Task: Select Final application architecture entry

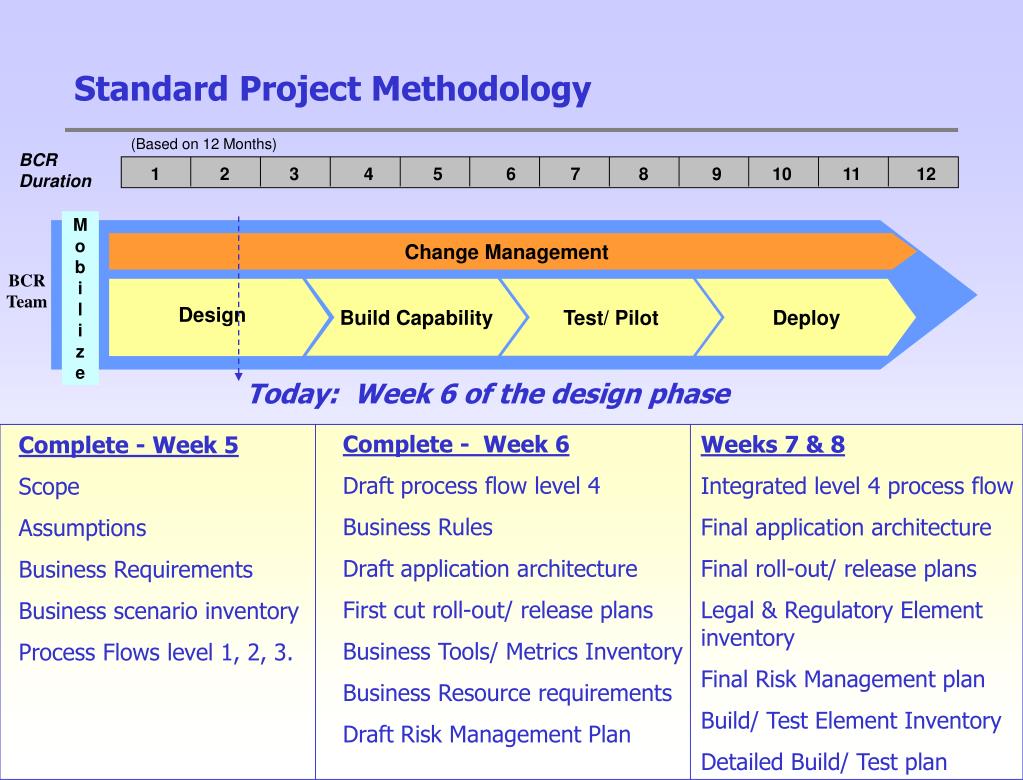Action: (846, 527)
